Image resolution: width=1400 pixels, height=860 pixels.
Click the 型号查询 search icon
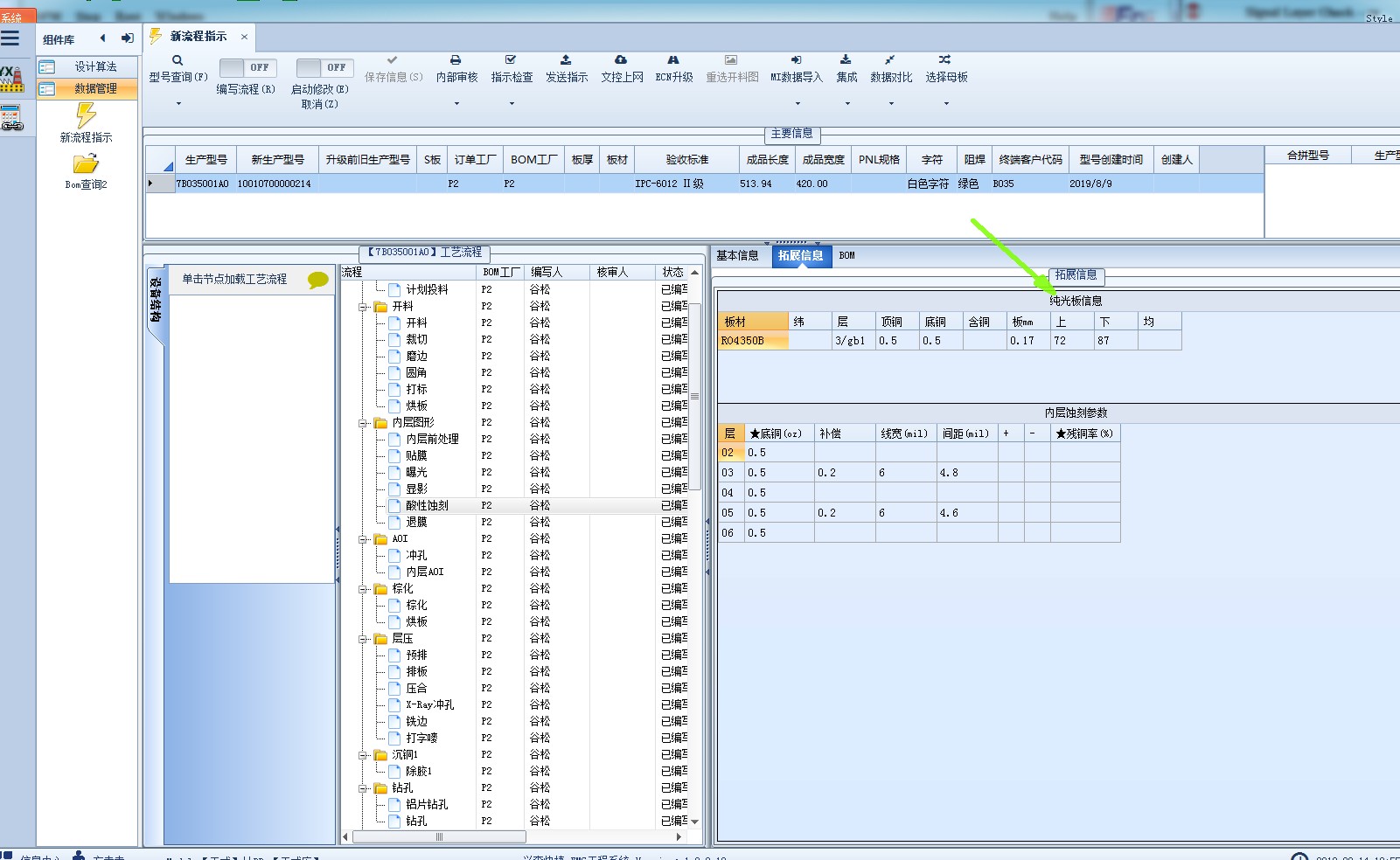(178, 60)
